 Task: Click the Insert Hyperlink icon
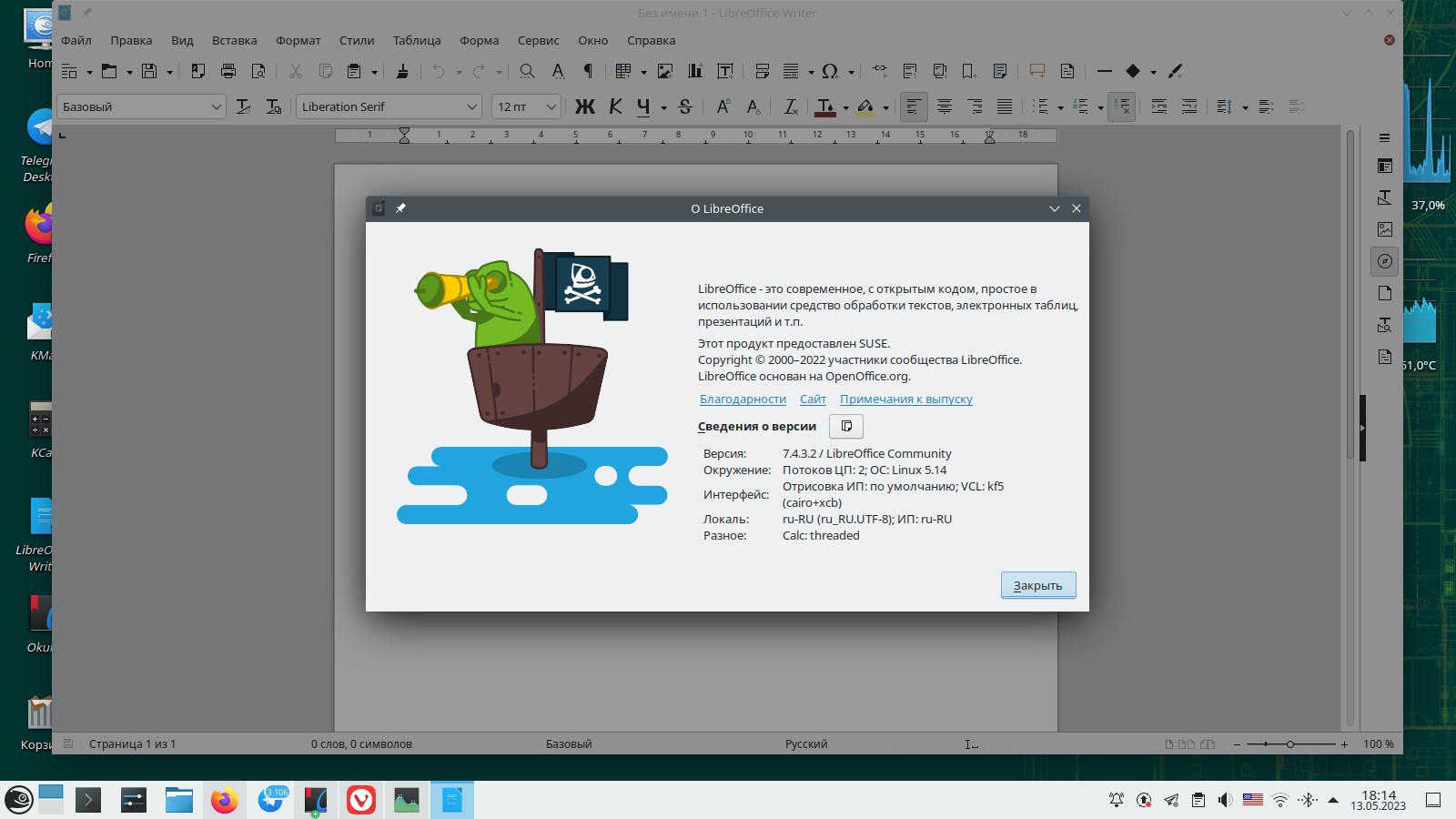coord(880,71)
